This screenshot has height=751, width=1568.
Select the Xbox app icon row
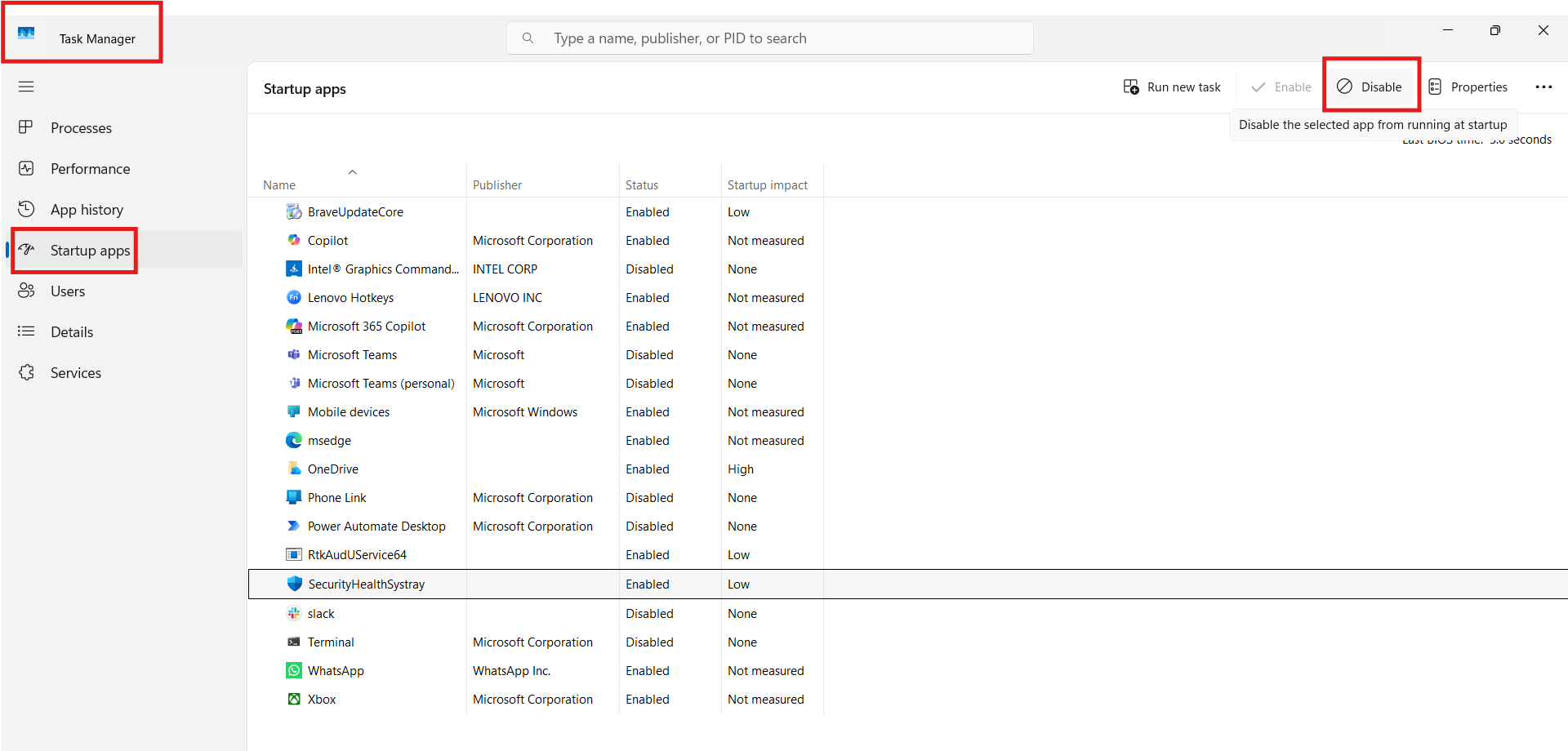coord(294,699)
